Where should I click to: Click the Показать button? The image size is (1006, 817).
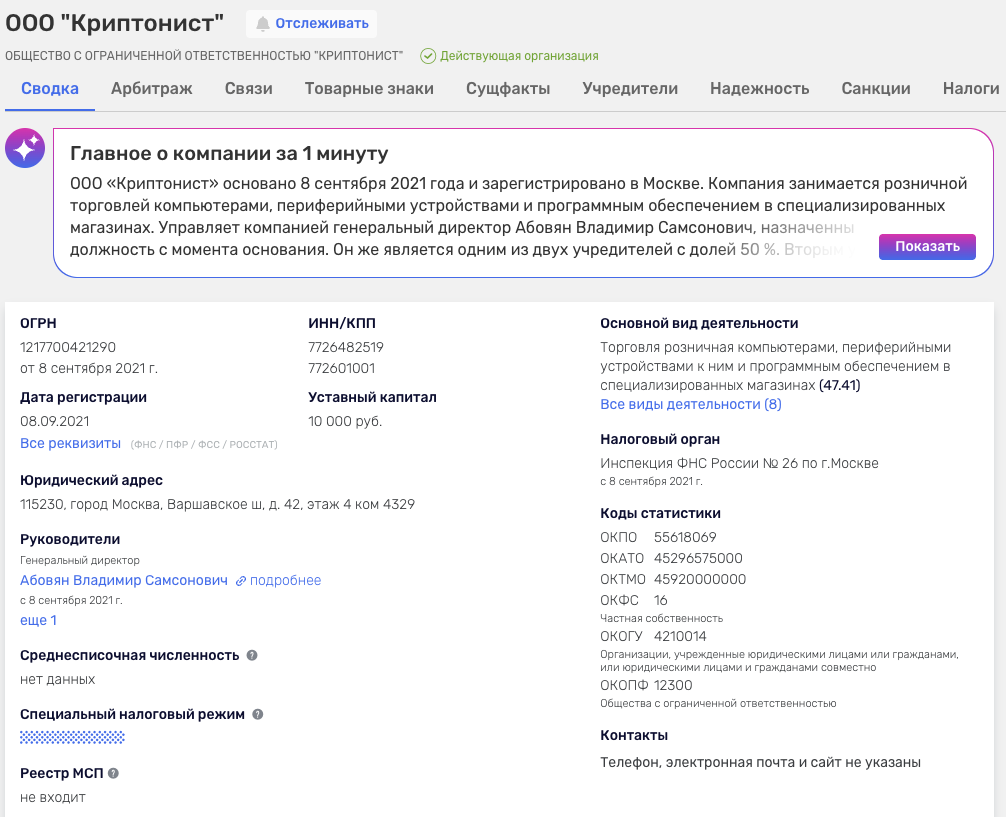[927, 246]
